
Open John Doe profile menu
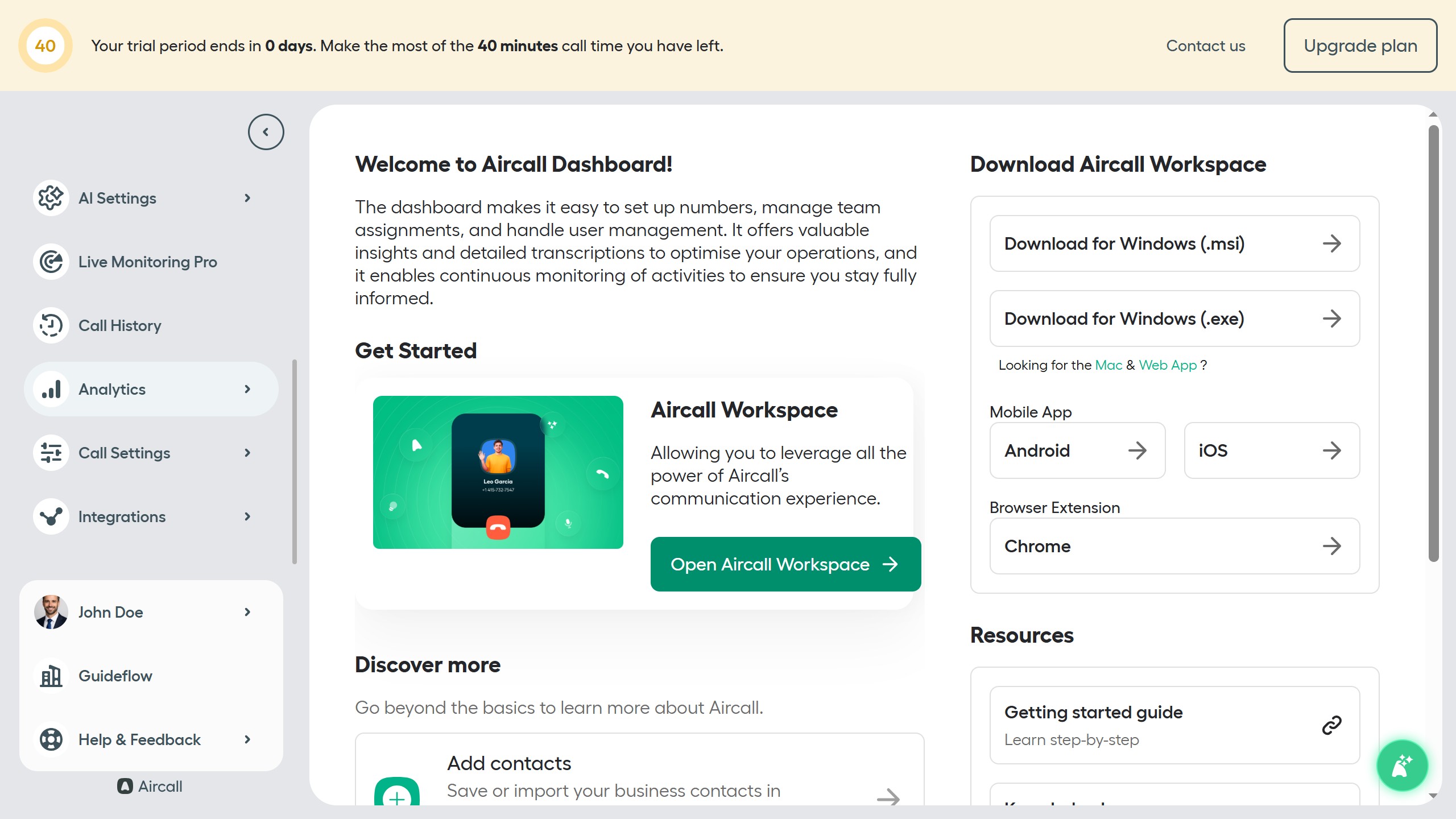(x=151, y=612)
